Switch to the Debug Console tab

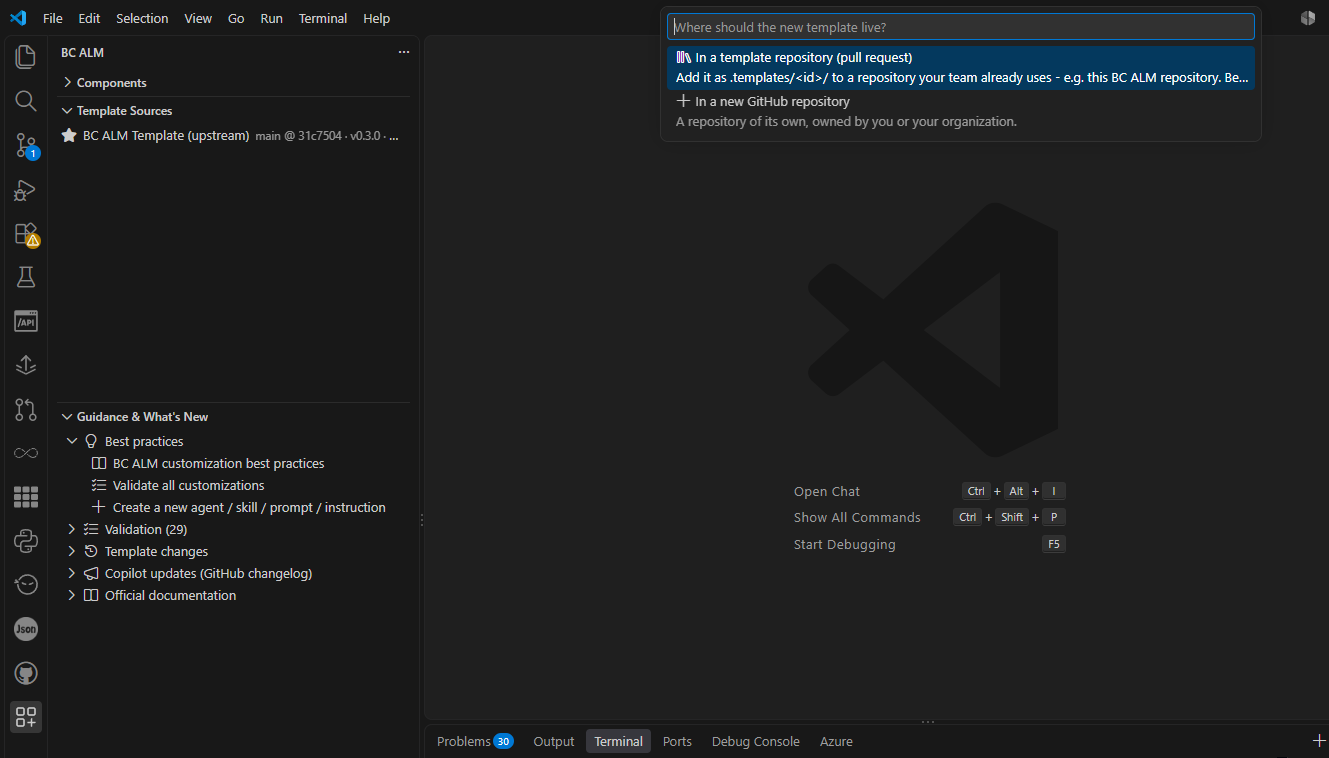(756, 741)
